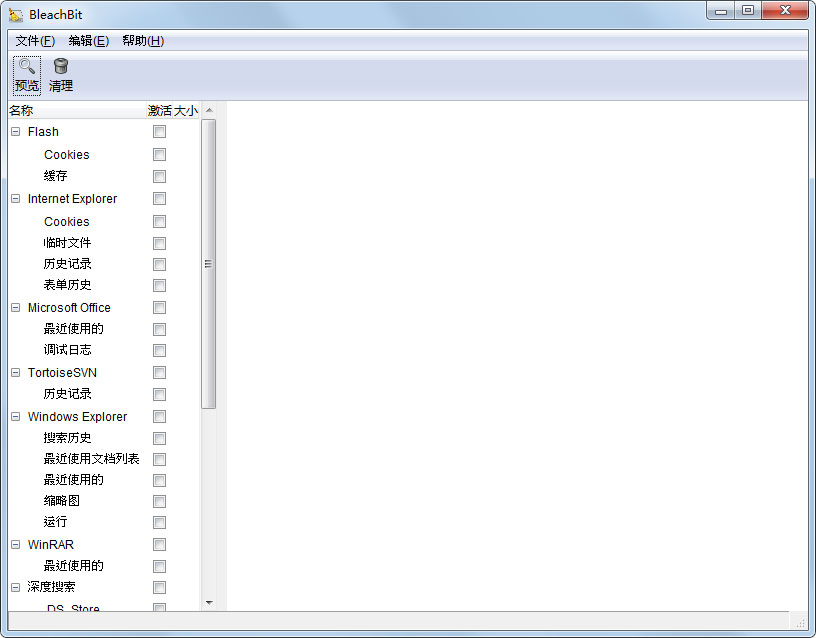Check the Microsoft Office 最近使用的 checkbox
816x638 pixels.
tap(159, 329)
